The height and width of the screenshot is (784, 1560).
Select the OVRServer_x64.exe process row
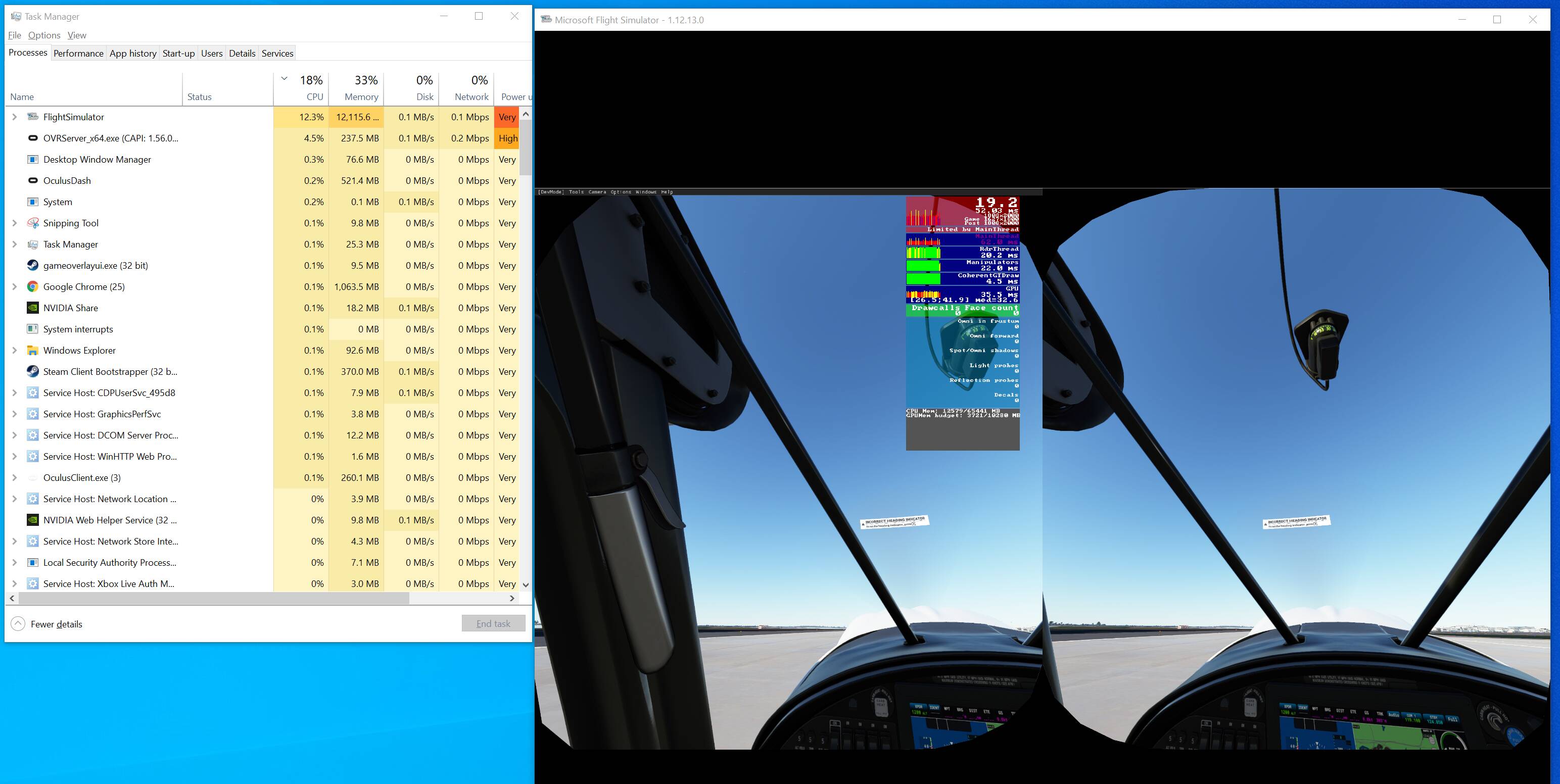pyautogui.click(x=111, y=138)
